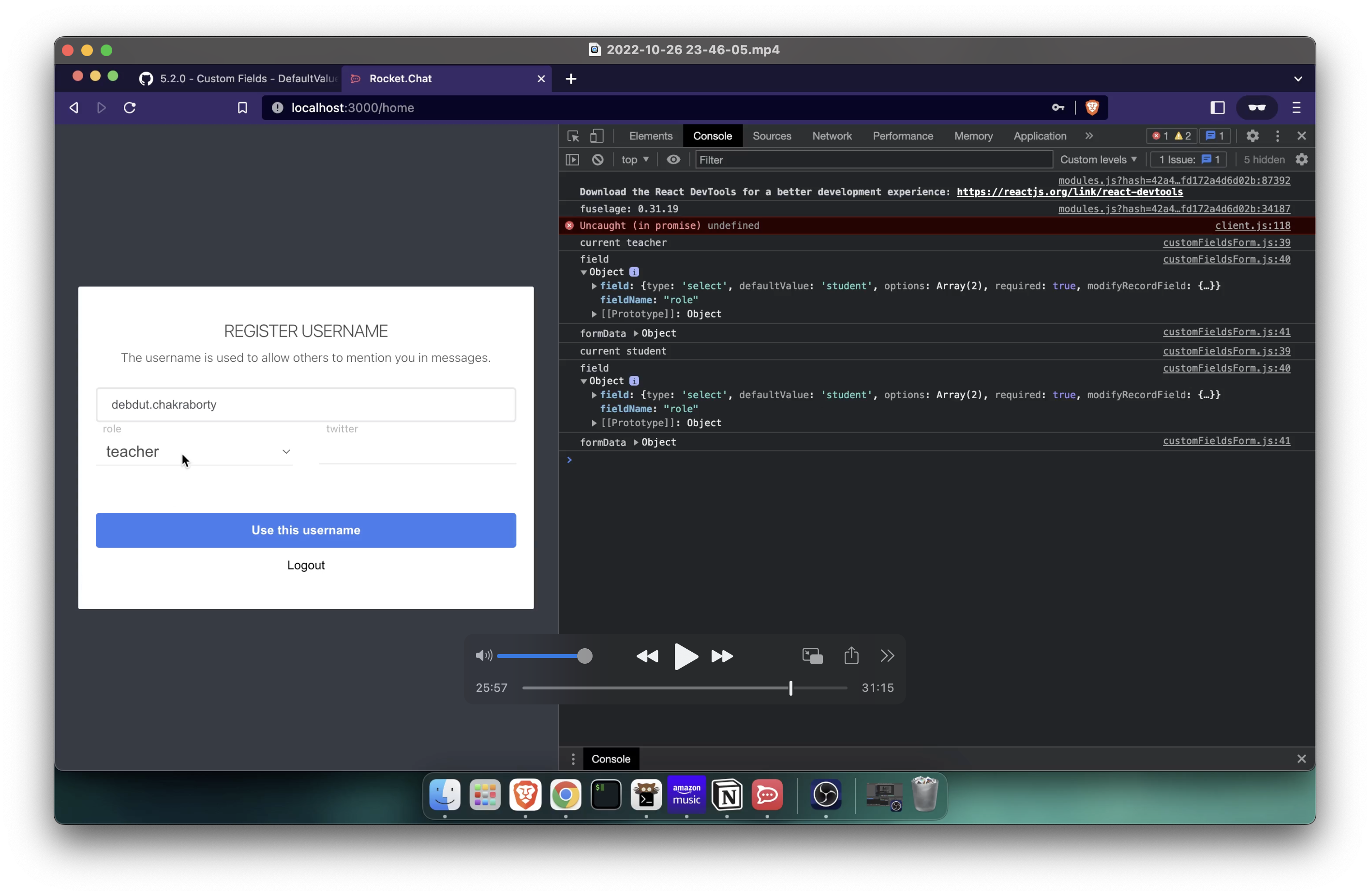The image size is (1370, 896).
Task: Switch to the Application tab
Action: (x=1040, y=136)
